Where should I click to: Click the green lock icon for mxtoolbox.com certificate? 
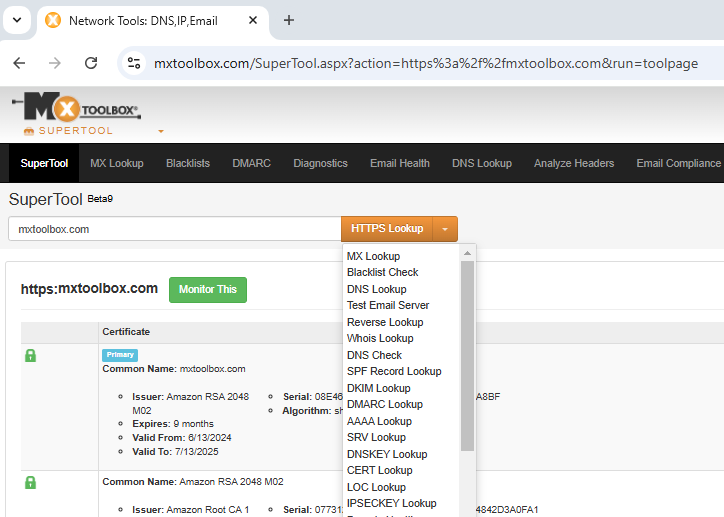pos(30,355)
